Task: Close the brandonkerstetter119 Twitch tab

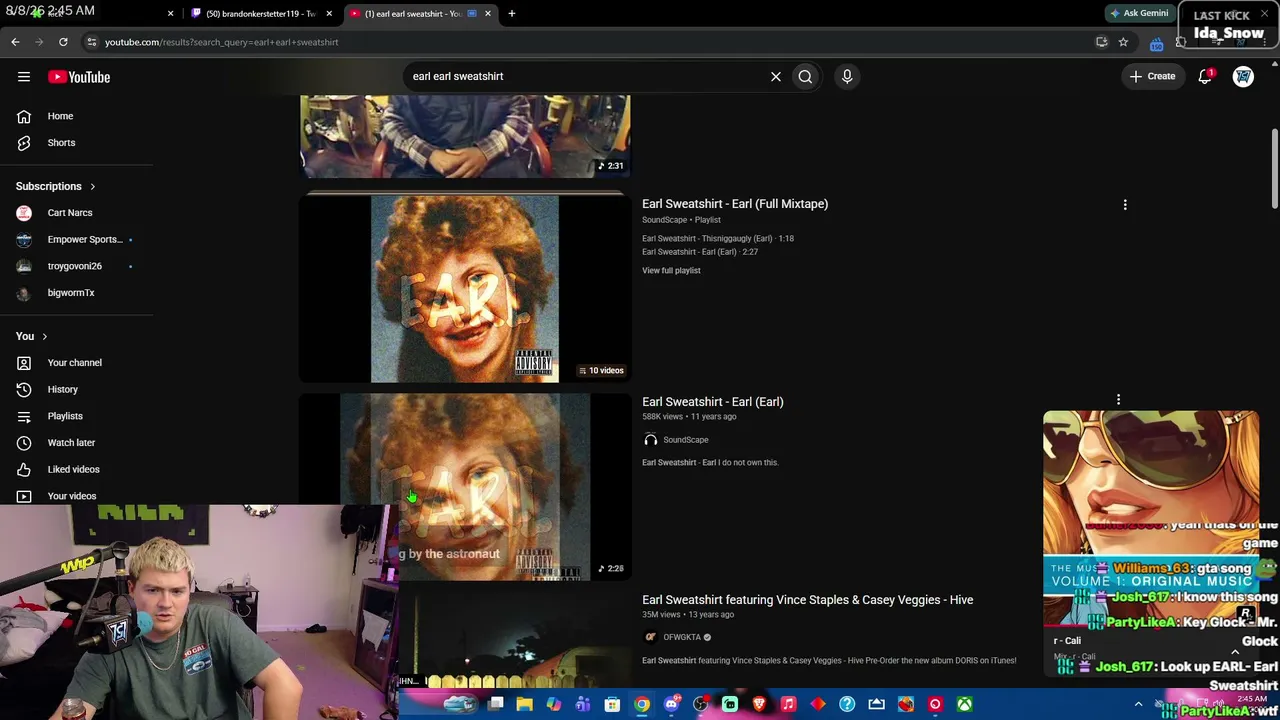Action: point(330,13)
